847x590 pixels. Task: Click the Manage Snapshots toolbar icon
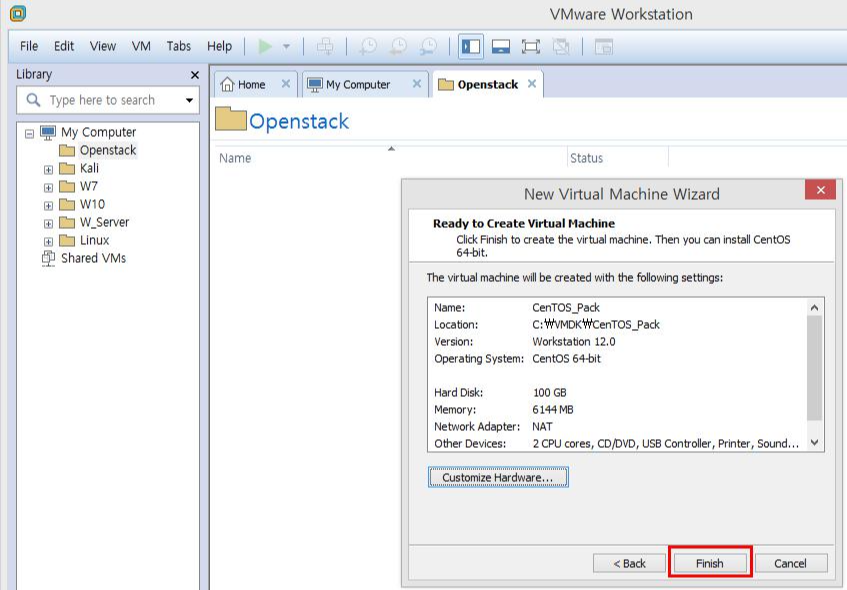click(x=428, y=47)
